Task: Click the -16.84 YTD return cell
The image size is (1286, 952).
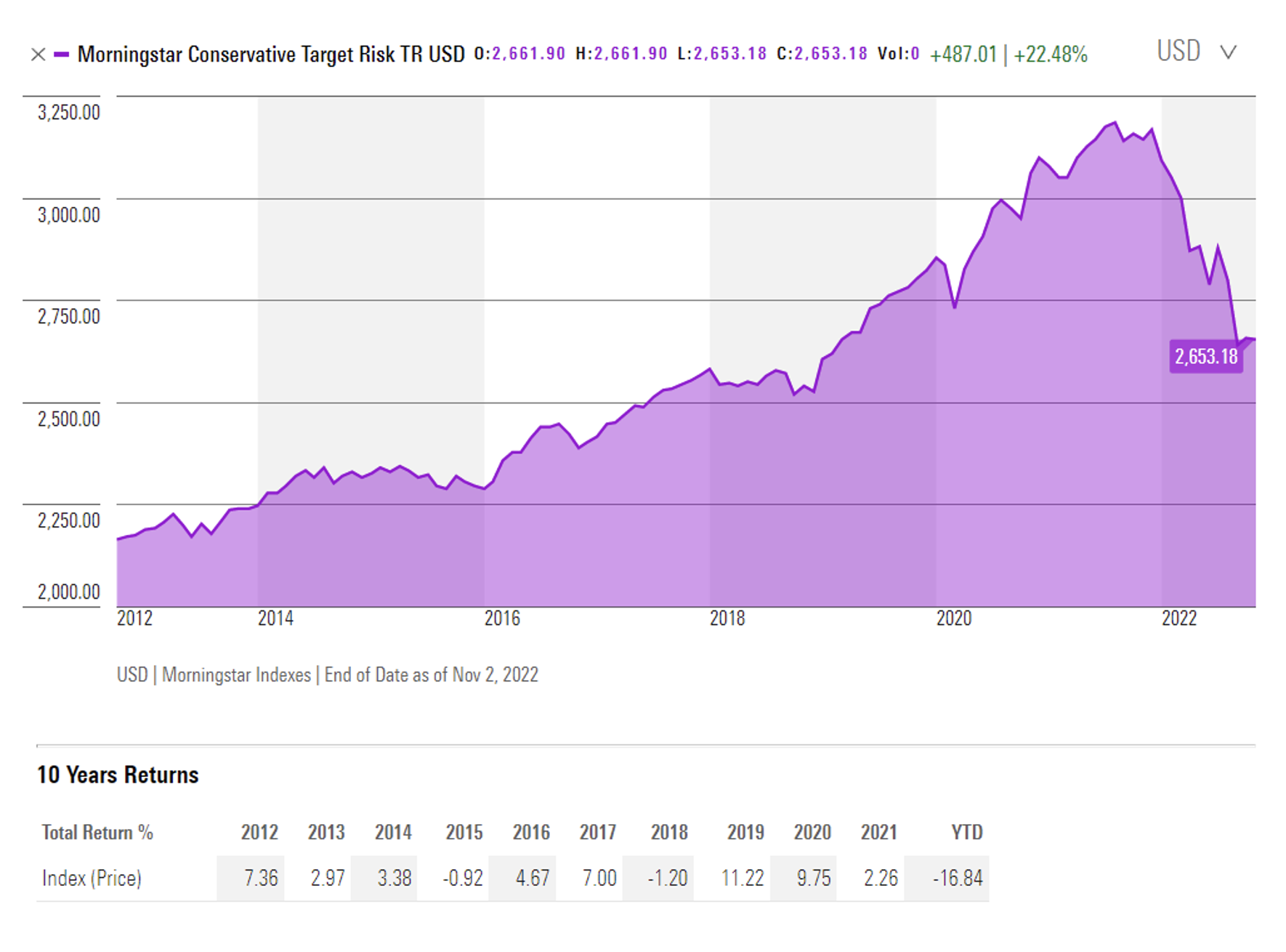Action: 957,879
